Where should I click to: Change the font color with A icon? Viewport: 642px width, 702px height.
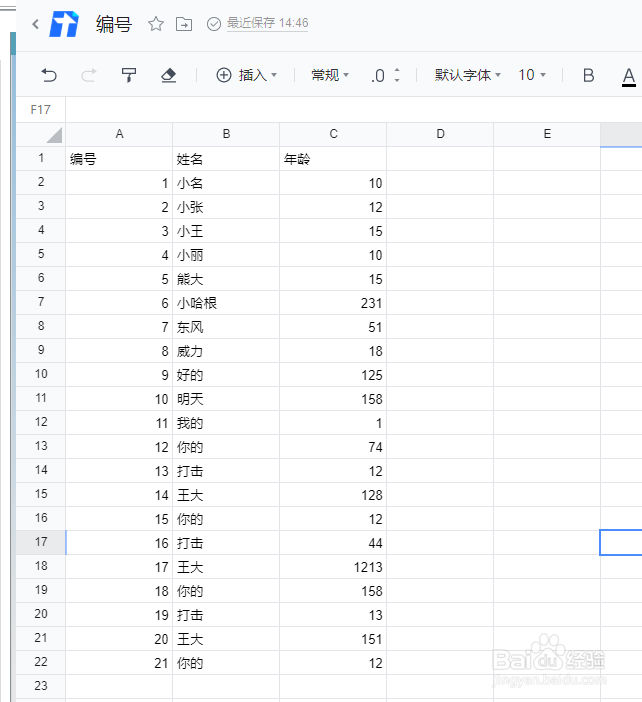point(629,77)
